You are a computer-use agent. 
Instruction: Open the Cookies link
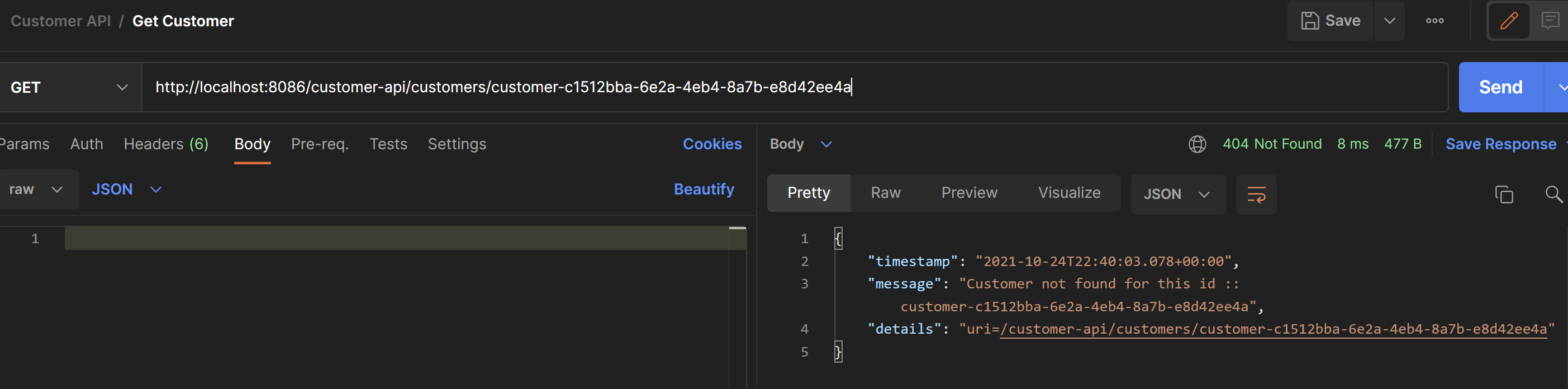711,144
